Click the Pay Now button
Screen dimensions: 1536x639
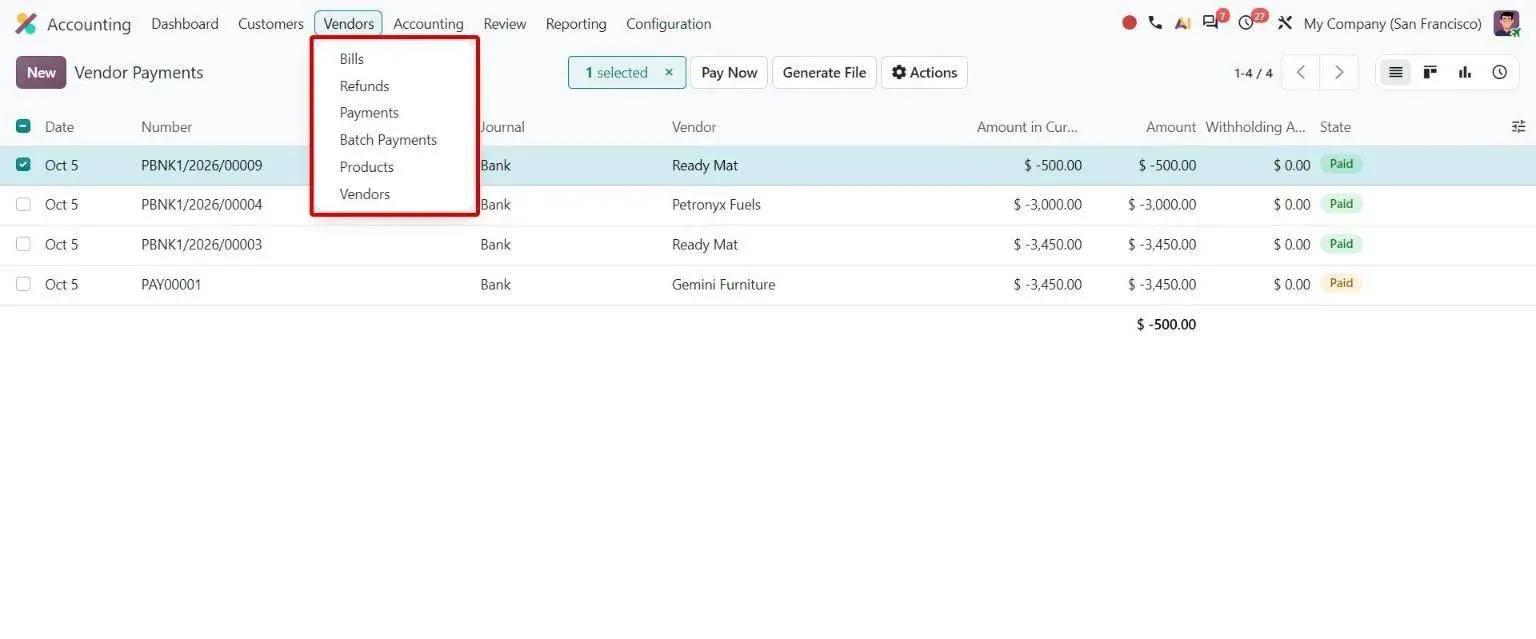point(729,72)
